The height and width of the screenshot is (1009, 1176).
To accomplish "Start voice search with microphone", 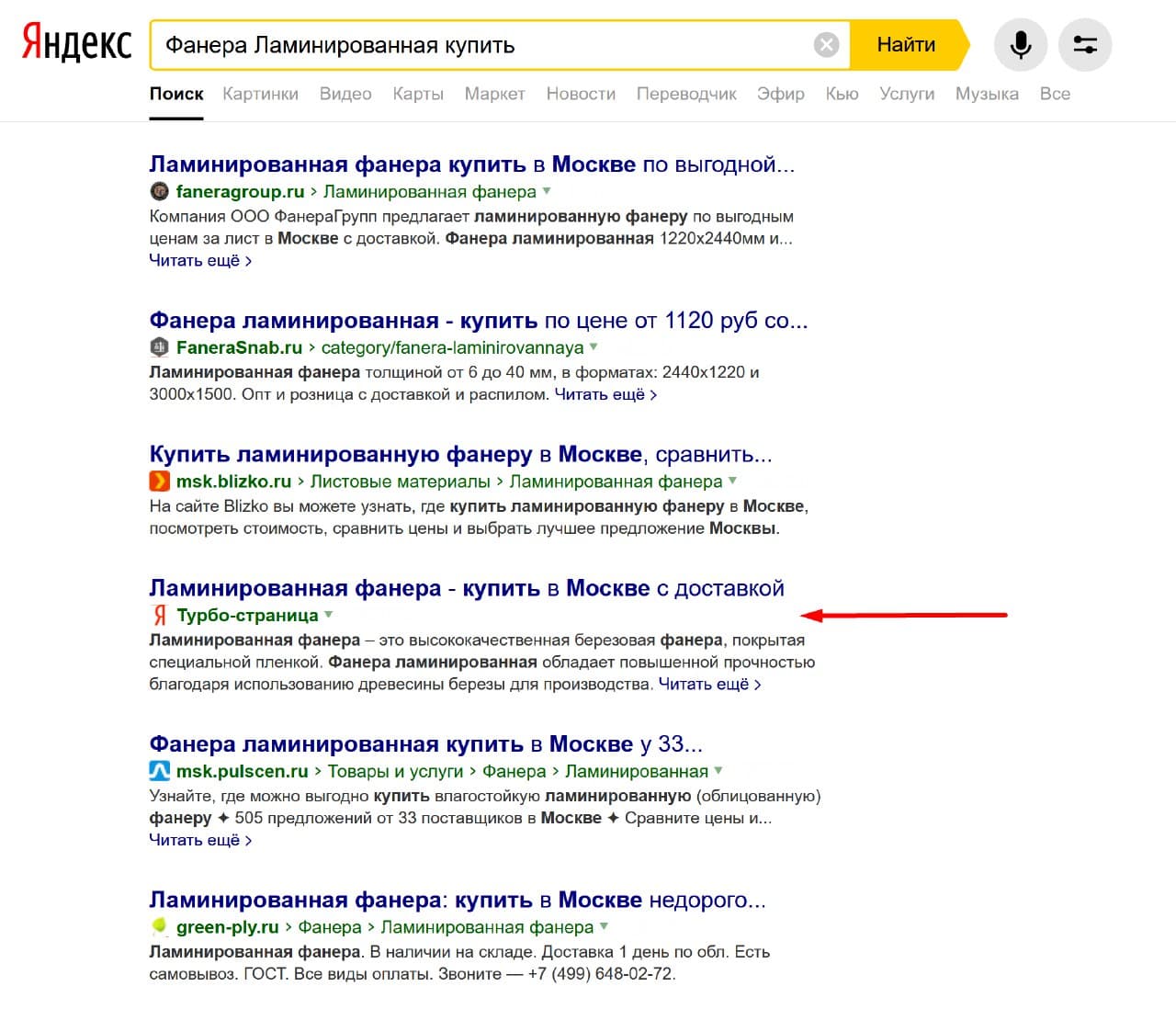I will 1020,45.
